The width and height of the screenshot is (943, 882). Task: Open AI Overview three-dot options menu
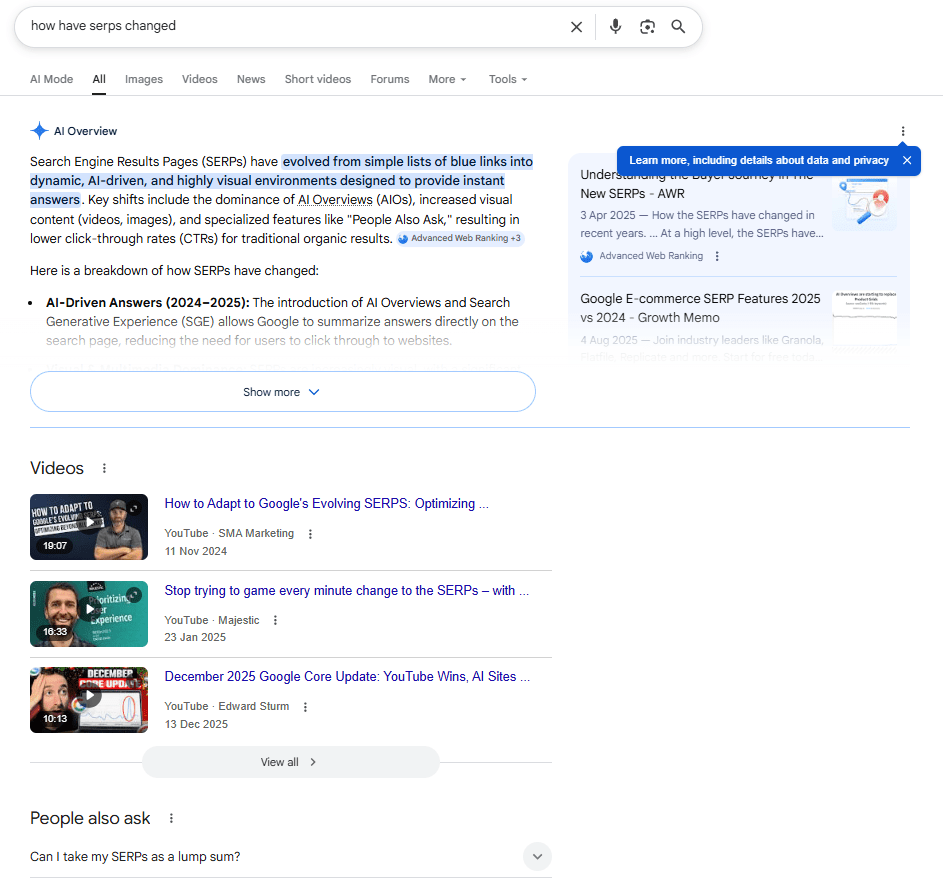(x=903, y=131)
